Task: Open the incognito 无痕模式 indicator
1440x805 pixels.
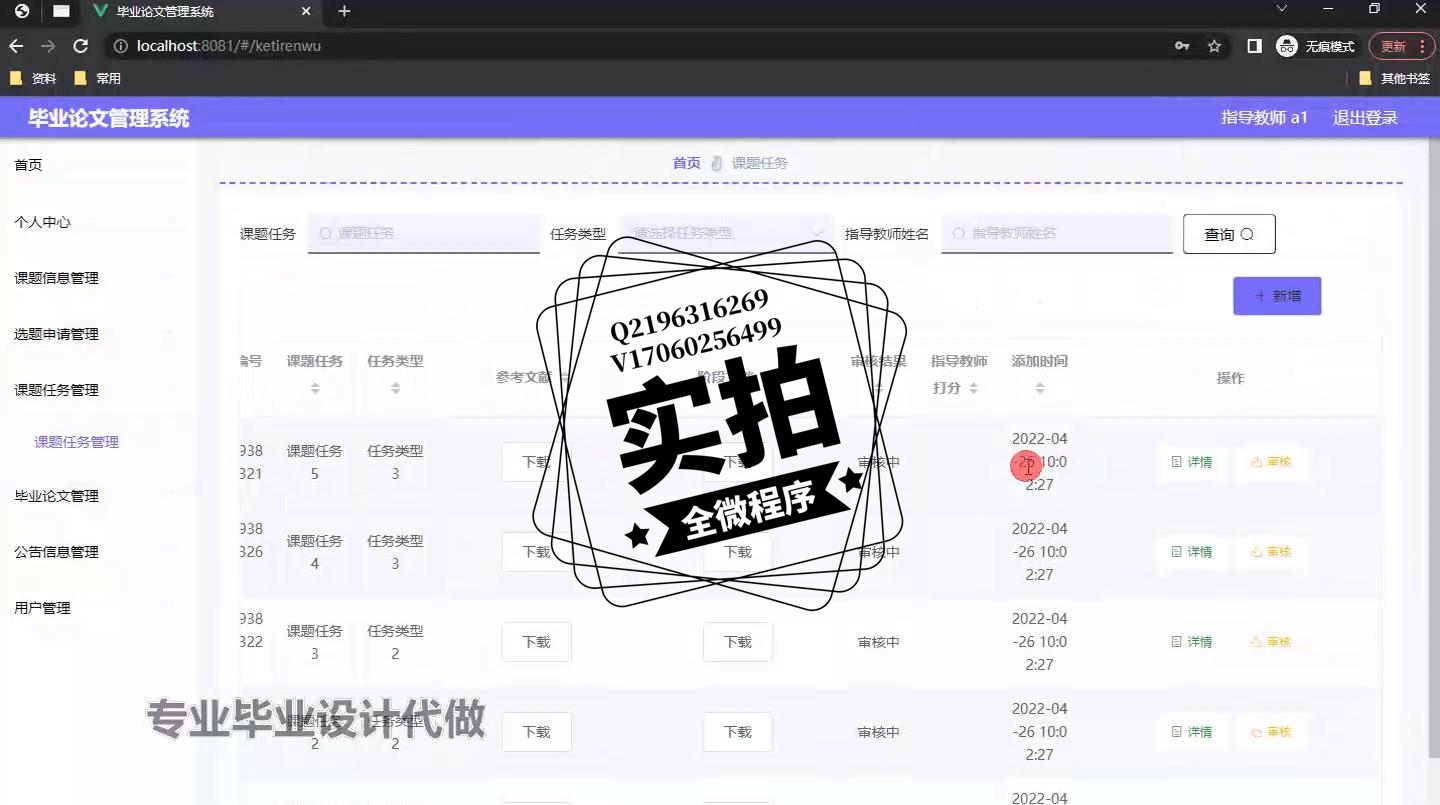Action: coord(1315,46)
